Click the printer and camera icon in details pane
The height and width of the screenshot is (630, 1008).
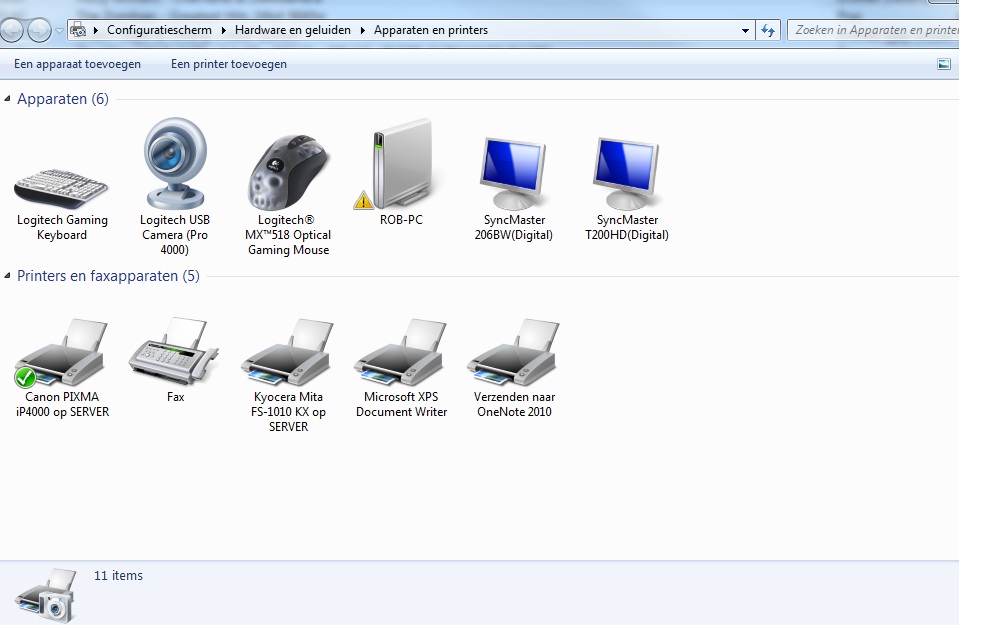click(46, 595)
